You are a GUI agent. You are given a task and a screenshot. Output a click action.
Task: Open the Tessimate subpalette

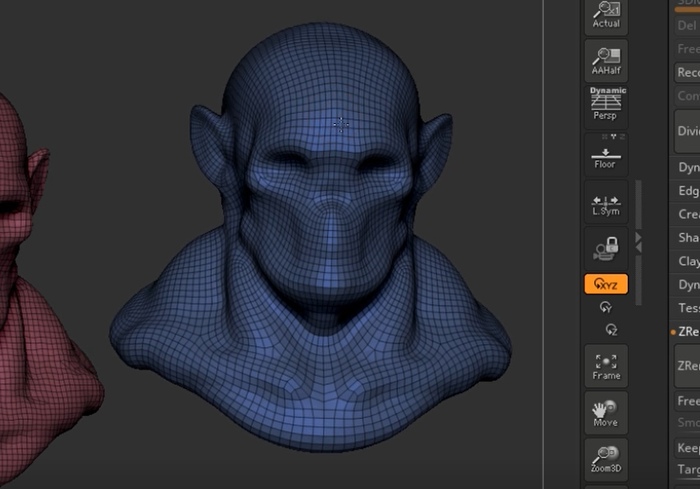pos(688,308)
